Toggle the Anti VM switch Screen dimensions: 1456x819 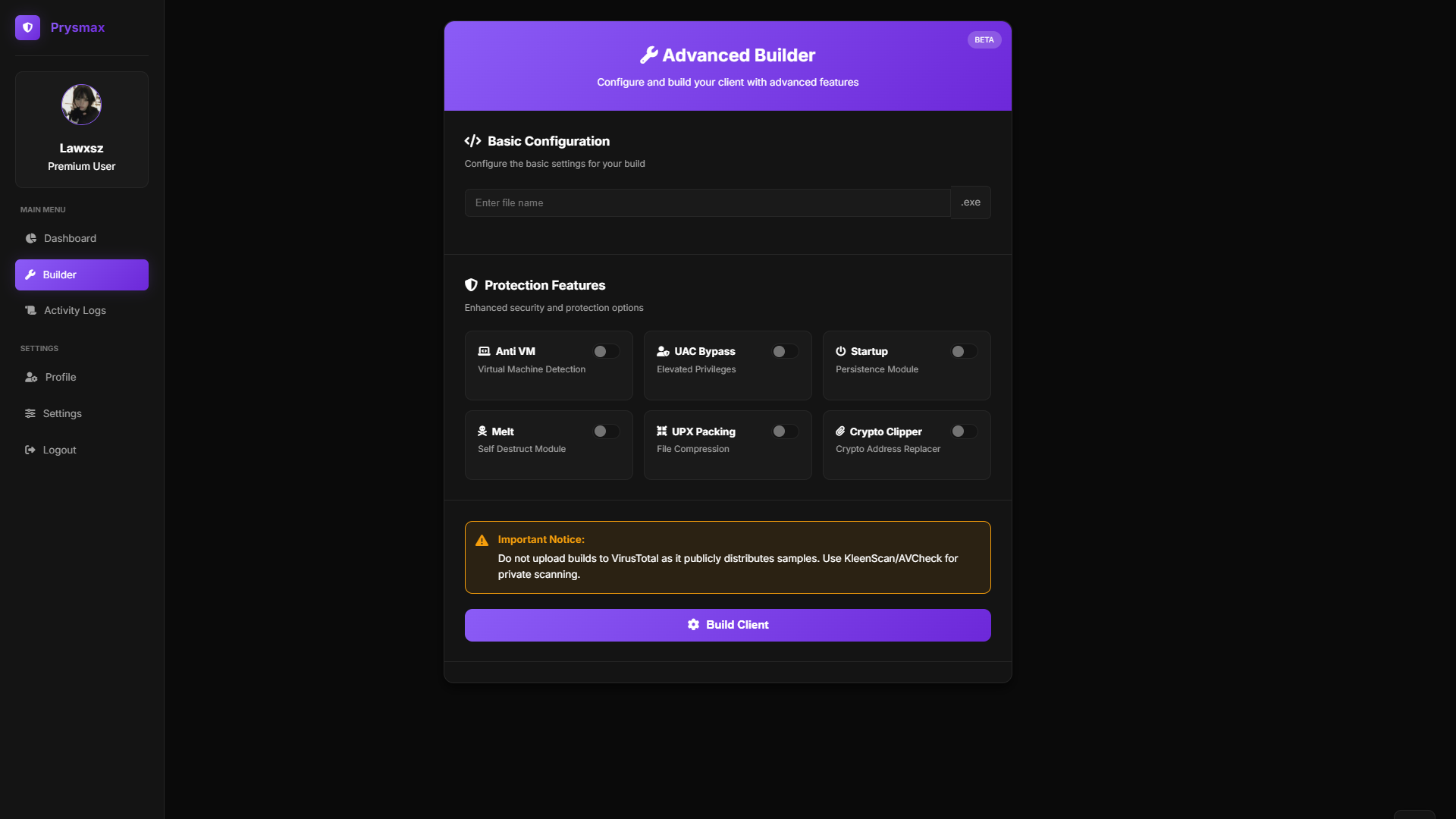tap(606, 351)
